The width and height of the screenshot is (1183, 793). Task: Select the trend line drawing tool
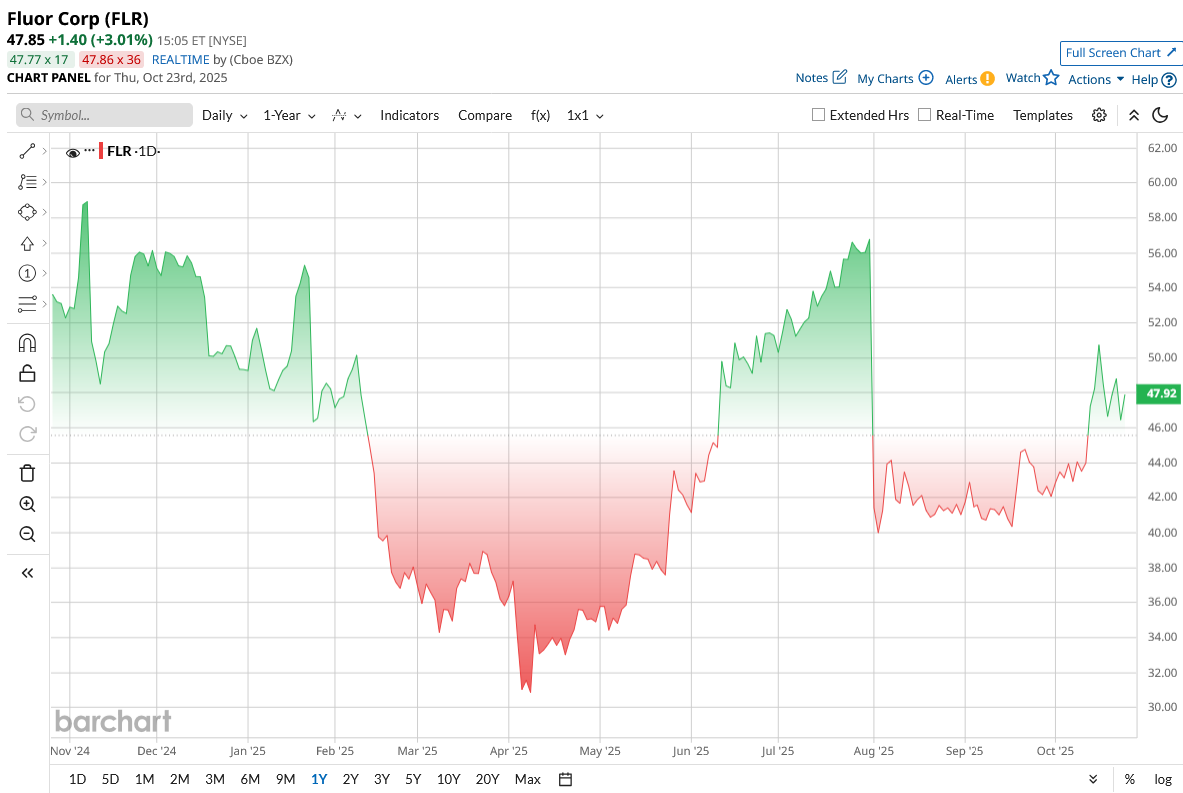(27, 151)
